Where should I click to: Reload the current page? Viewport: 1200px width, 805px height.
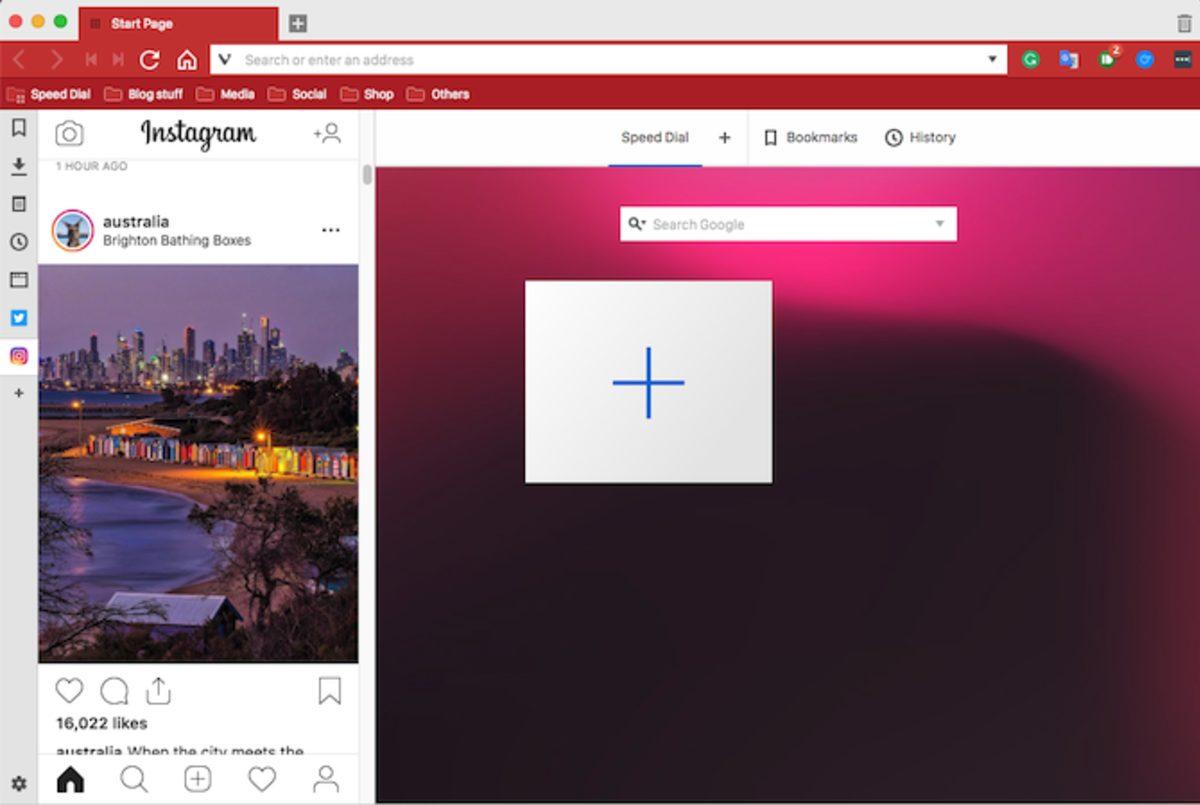point(149,59)
